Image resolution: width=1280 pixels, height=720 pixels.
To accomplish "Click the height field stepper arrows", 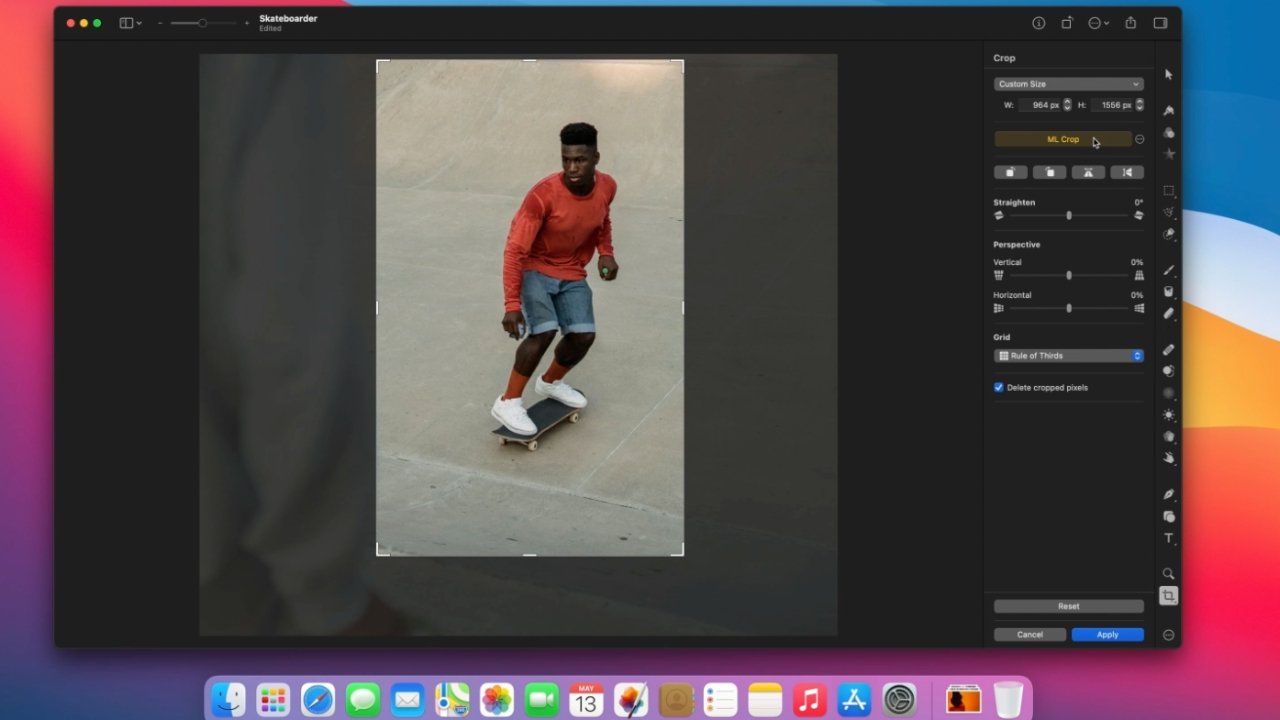I will click(x=1139, y=105).
